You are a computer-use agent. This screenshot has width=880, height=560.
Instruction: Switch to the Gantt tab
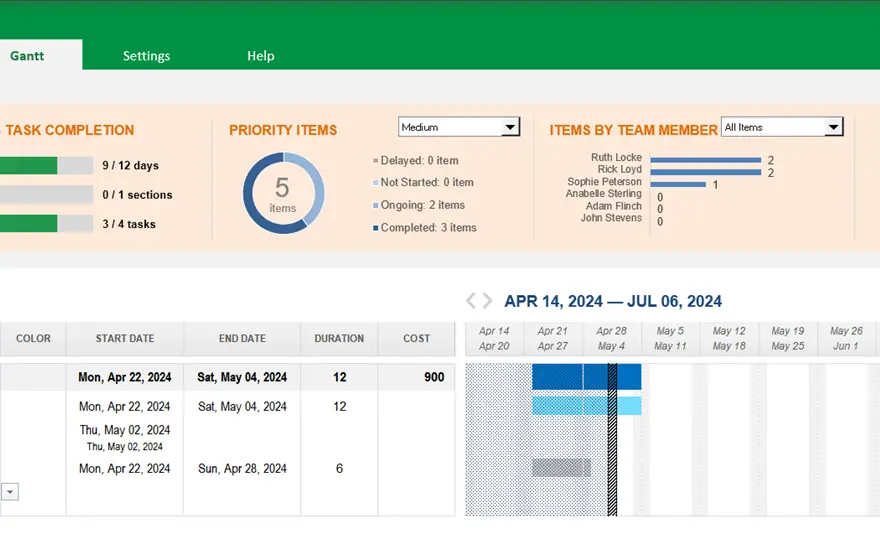click(x=27, y=56)
